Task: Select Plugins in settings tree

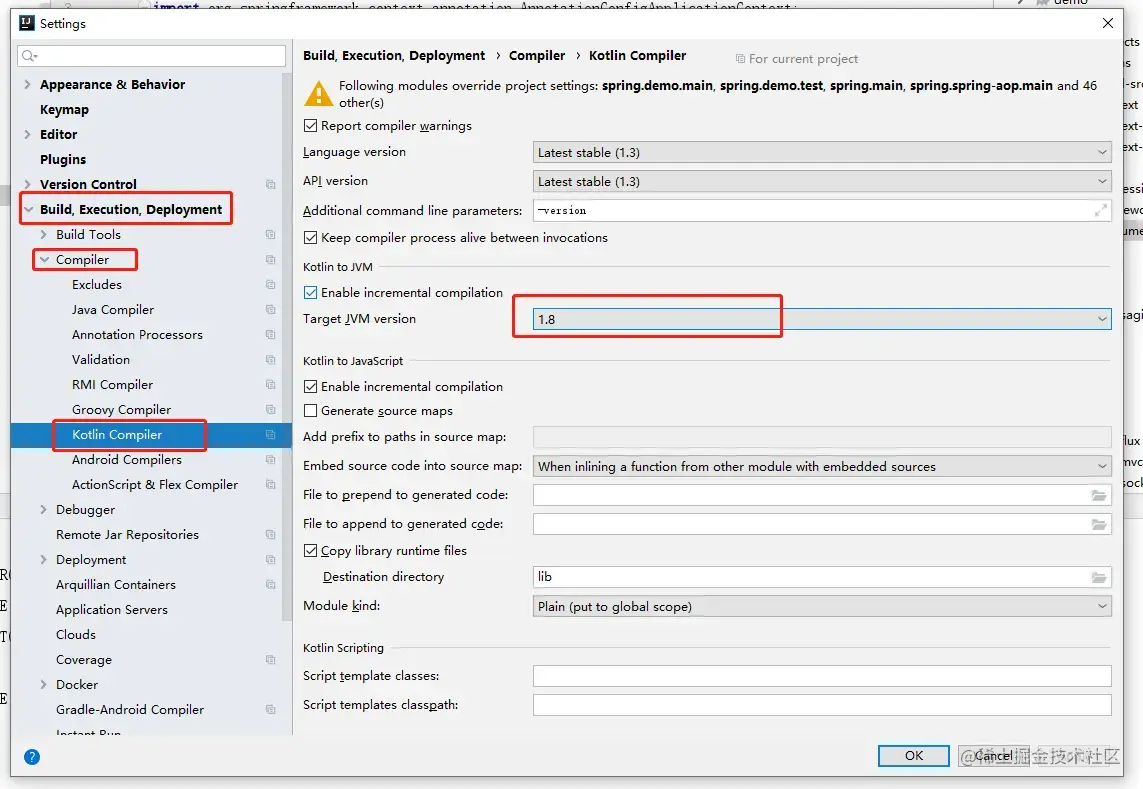Action: 63,160
